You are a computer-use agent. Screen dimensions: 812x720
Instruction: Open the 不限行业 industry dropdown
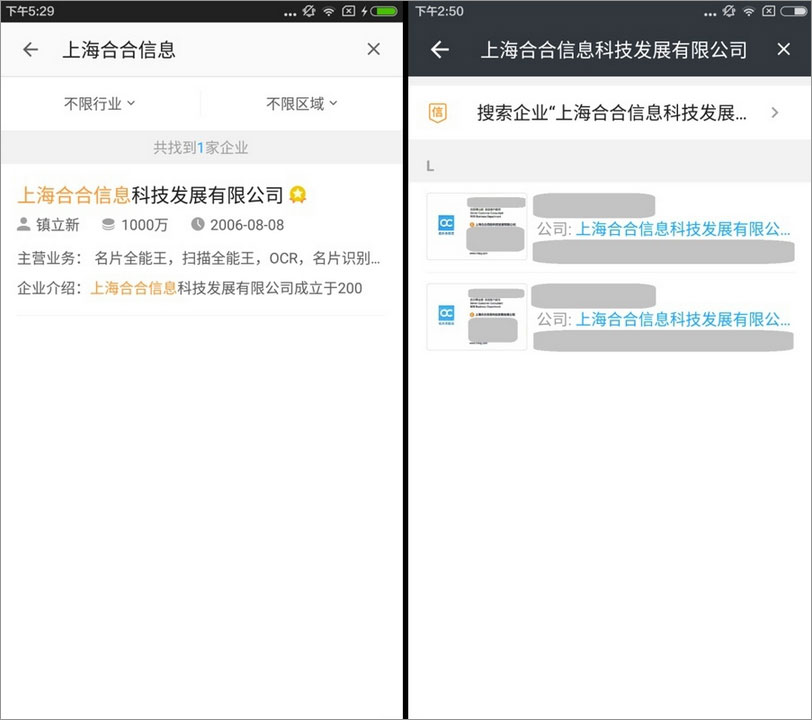(100, 103)
